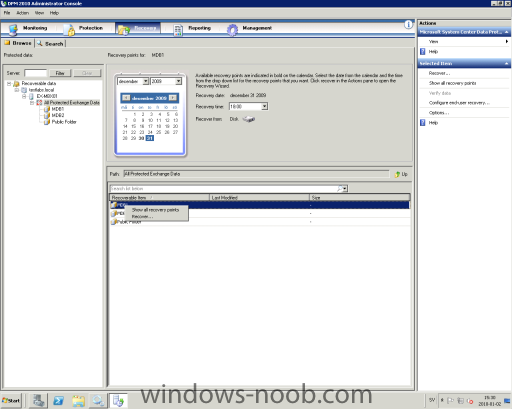Collapse the Microsoft System Center actions section
This screenshot has height=409, width=512.
[506, 32]
